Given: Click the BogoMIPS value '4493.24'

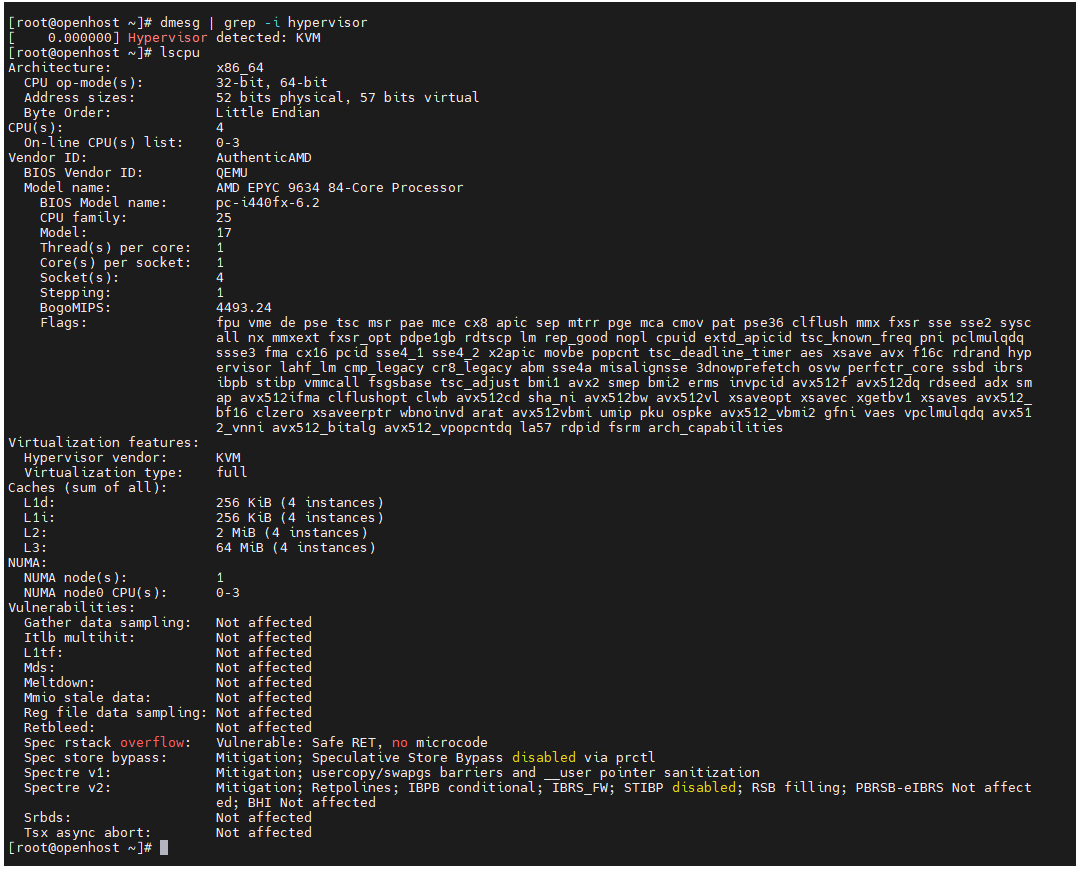Looking at the screenshot, I should pyautogui.click(x=244, y=307).
